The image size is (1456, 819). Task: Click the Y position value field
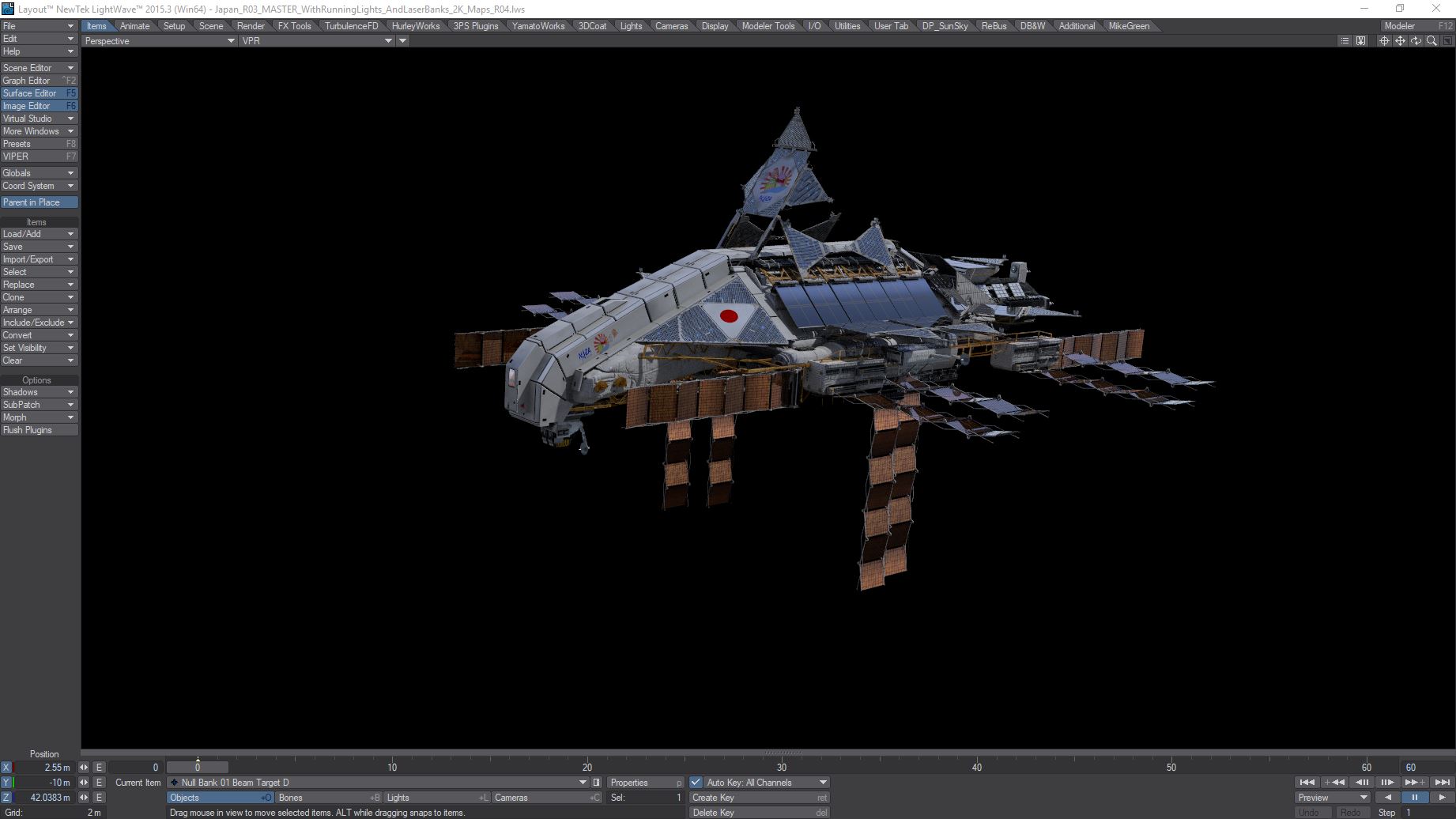tap(45, 783)
